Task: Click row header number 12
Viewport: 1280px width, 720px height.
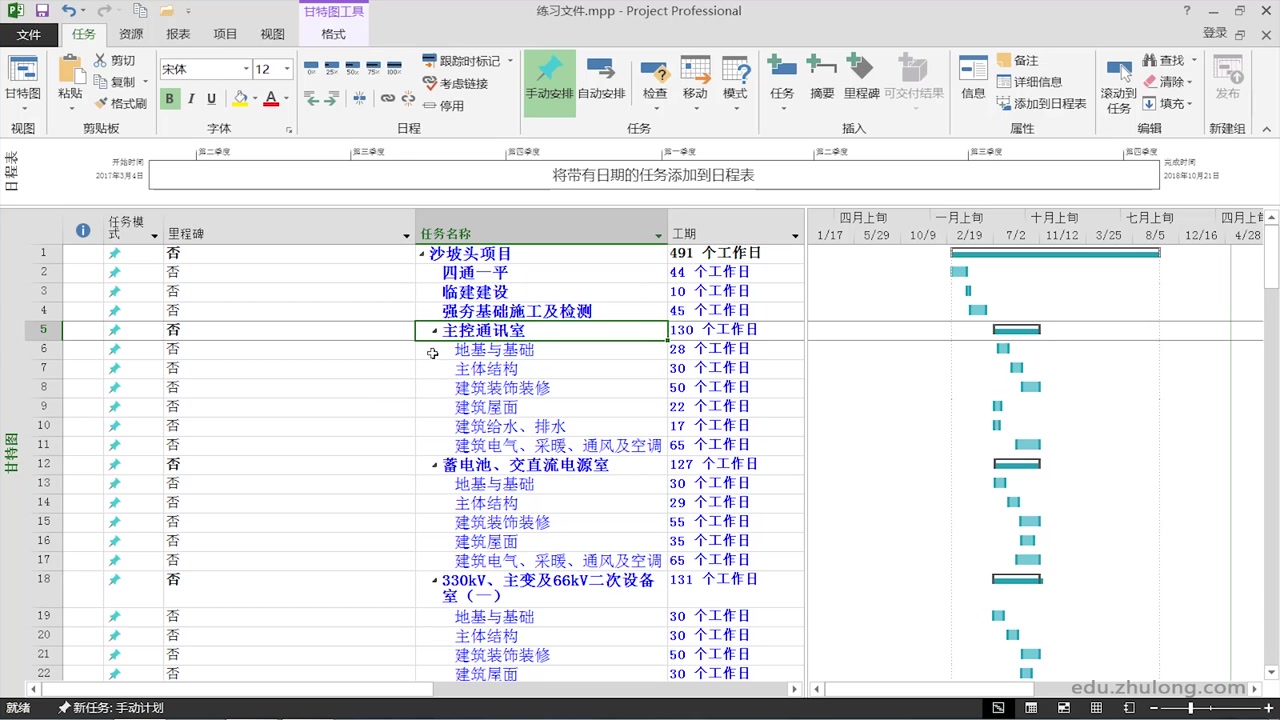Action: pyautogui.click(x=43, y=464)
